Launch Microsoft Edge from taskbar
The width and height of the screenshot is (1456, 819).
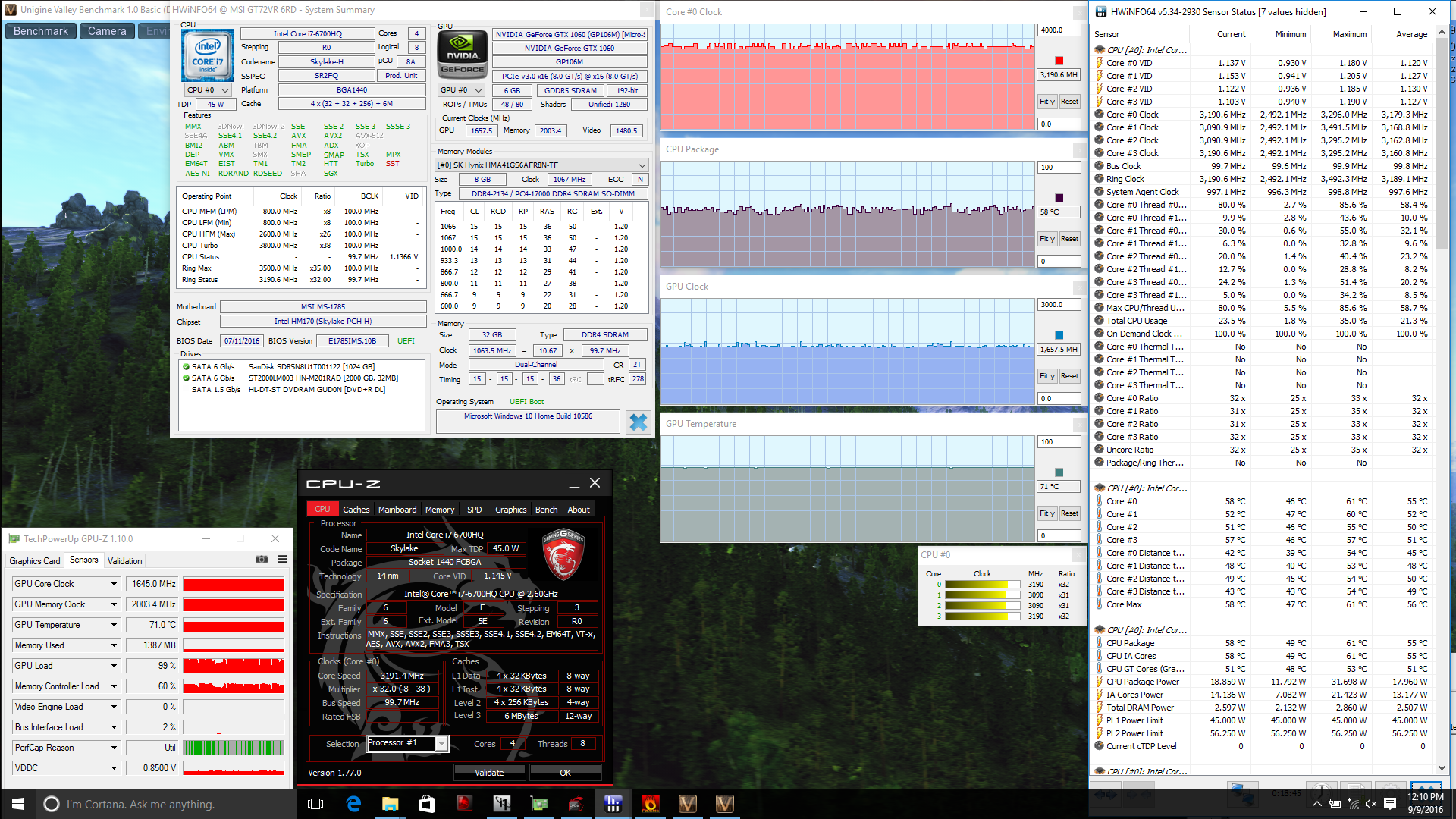[x=353, y=804]
